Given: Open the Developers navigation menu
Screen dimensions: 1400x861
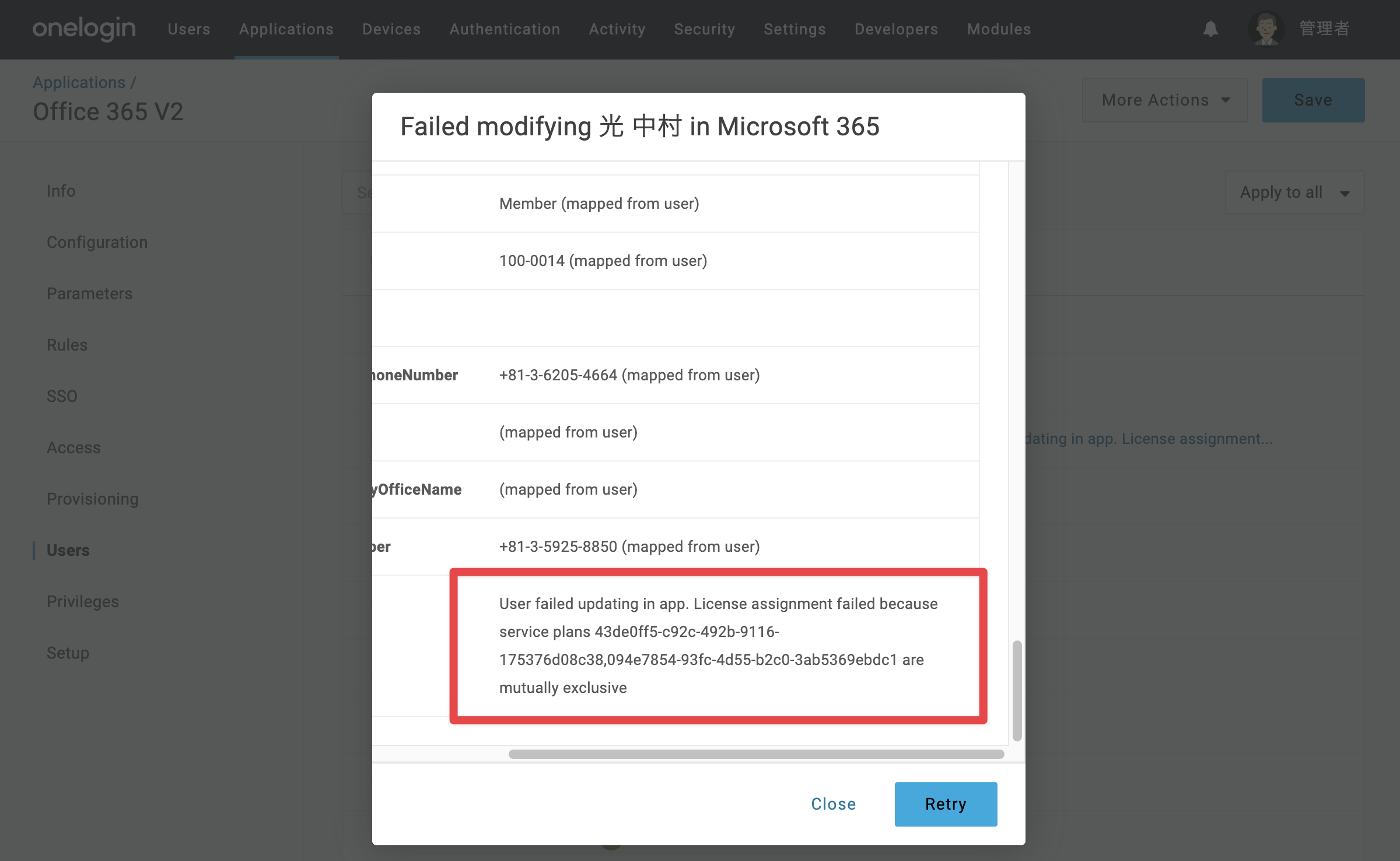Looking at the screenshot, I should pyautogui.click(x=897, y=29).
